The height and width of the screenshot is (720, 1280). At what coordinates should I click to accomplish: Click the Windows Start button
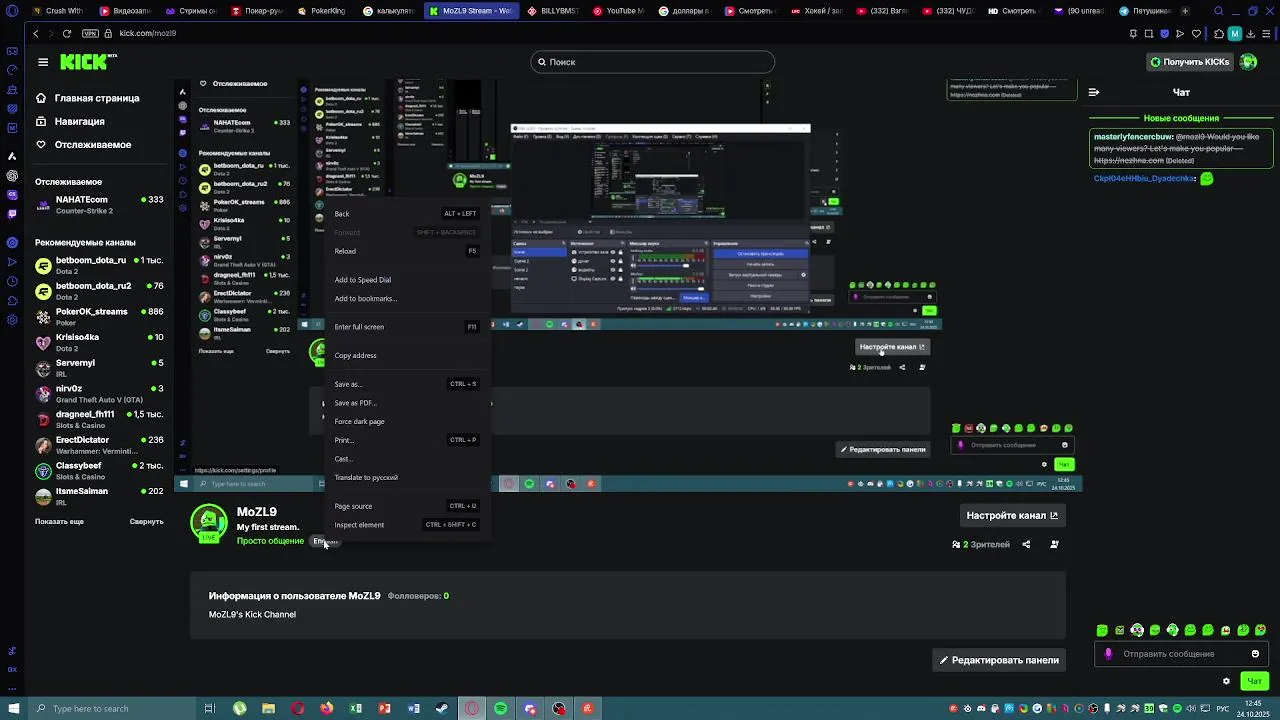tap(13, 708)
